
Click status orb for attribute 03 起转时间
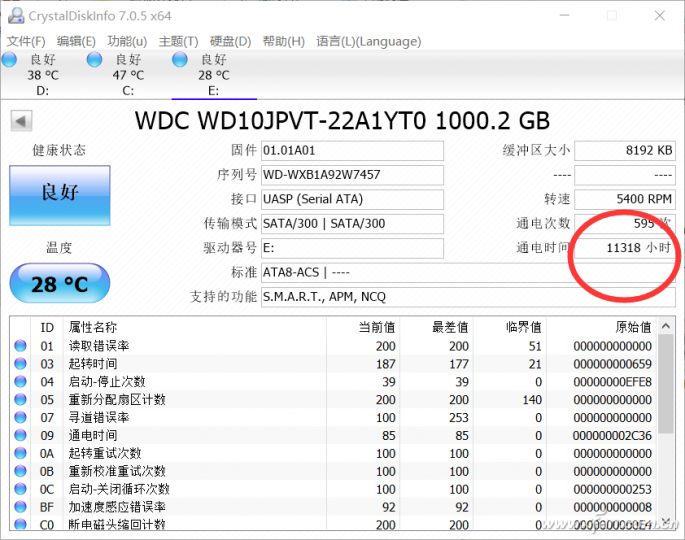click(x=21, y=364)
